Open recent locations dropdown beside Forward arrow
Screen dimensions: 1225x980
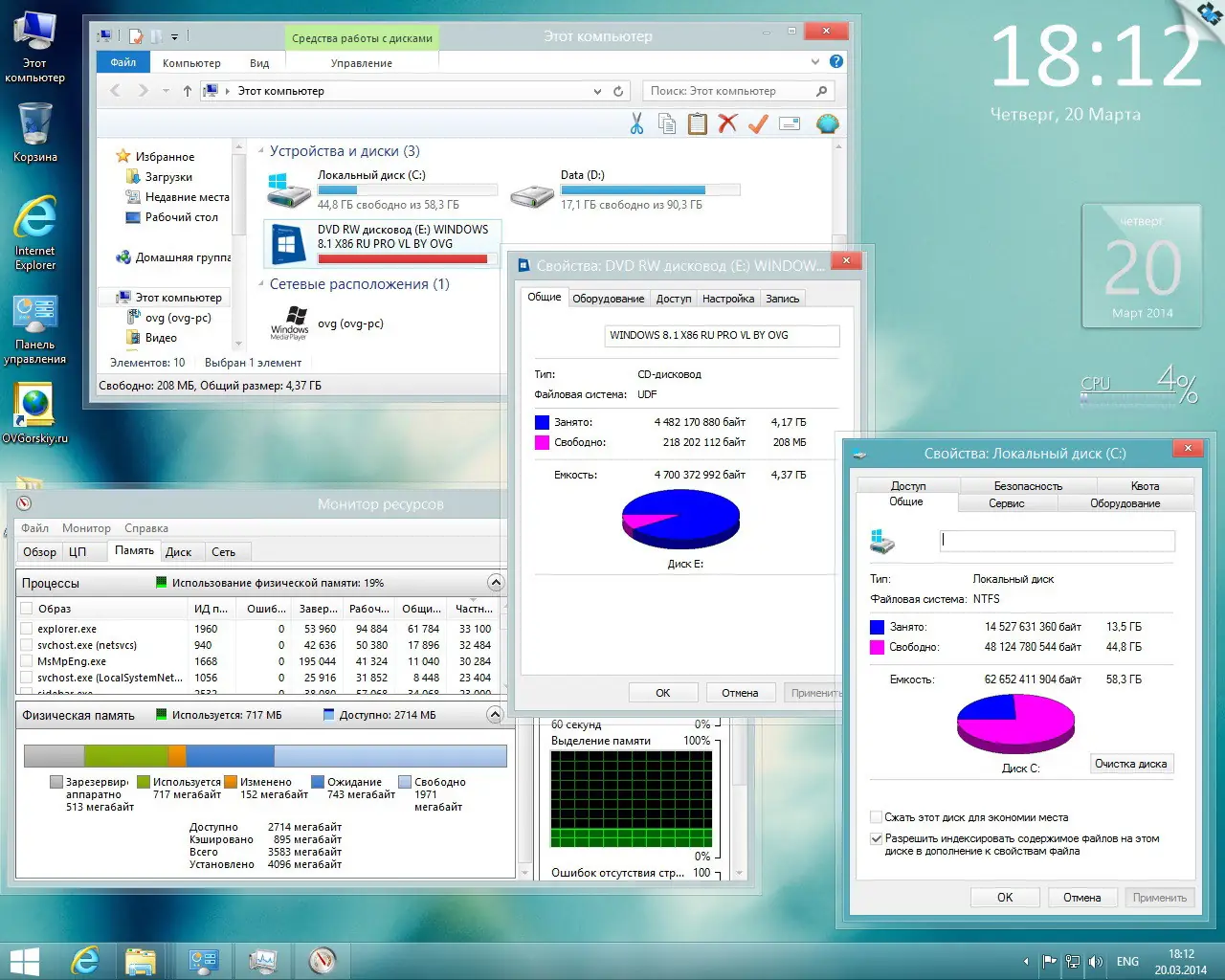tap(166, 91)
